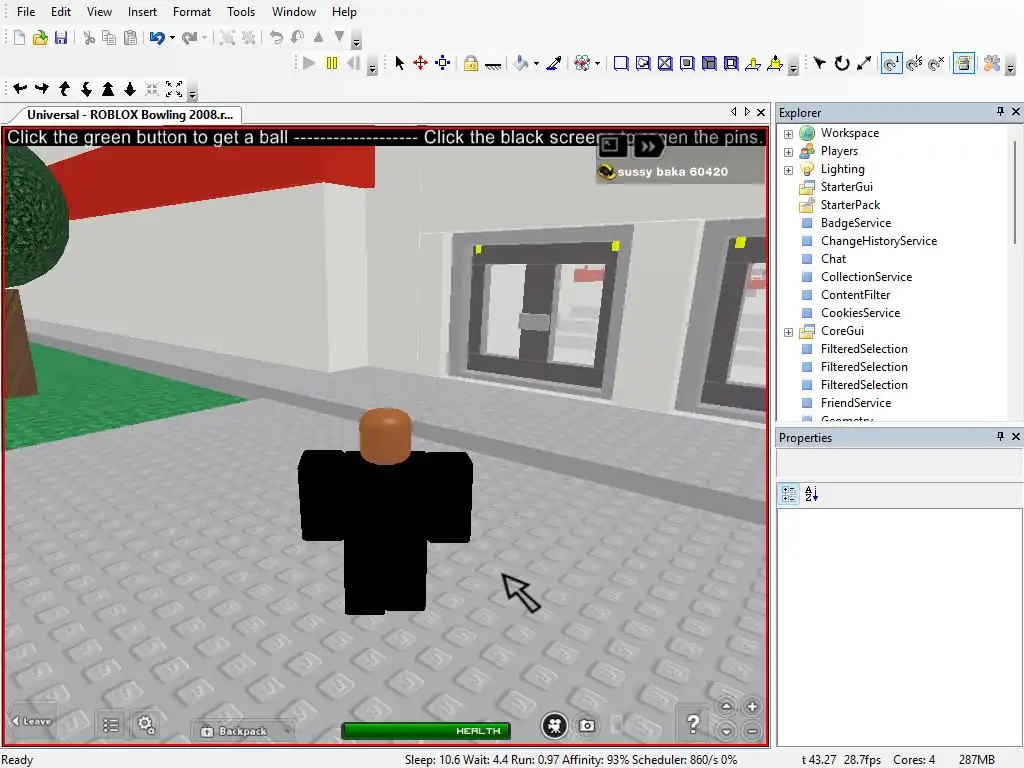Open the Backpack button in game
The image size is (1024, 768).
point(241,731)
